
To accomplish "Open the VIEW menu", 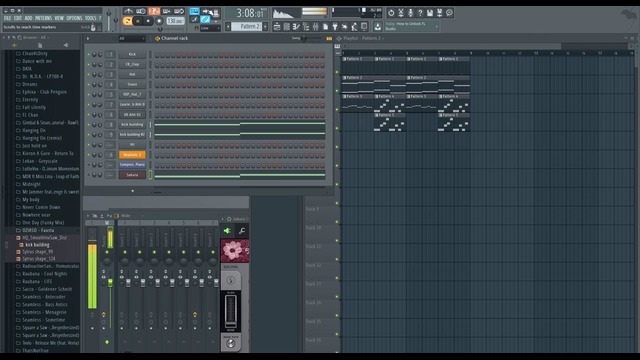I will pyautogui.click(x=59, y=18).
